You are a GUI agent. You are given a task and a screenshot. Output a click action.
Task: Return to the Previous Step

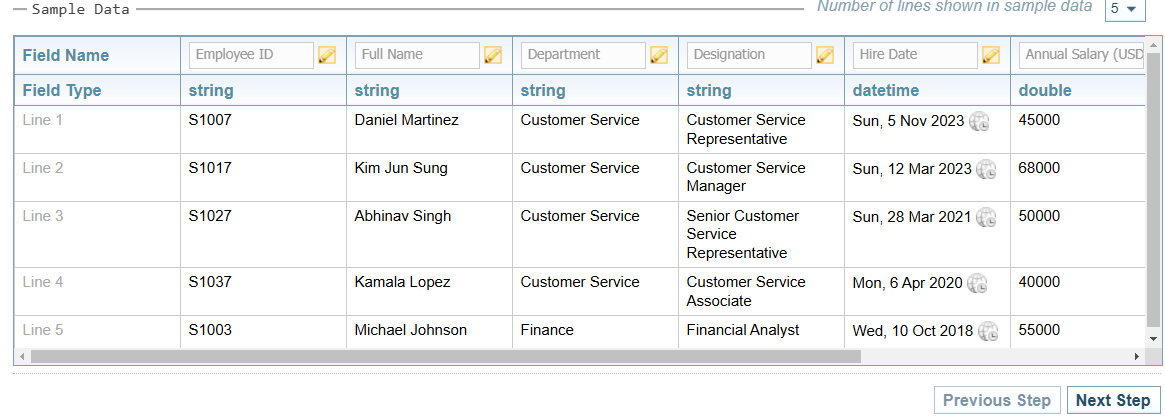(x=996, y=400)
